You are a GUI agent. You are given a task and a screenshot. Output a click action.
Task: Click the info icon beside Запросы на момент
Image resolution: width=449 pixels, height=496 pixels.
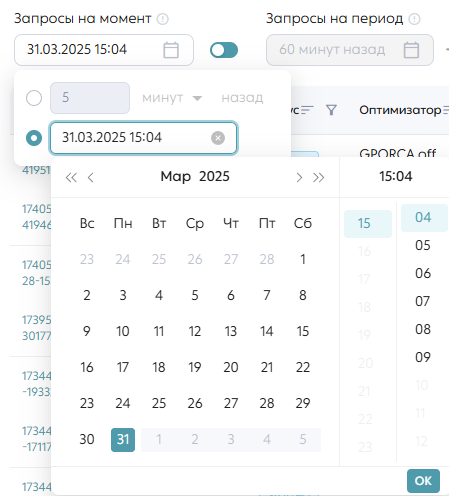pos(163,19)
